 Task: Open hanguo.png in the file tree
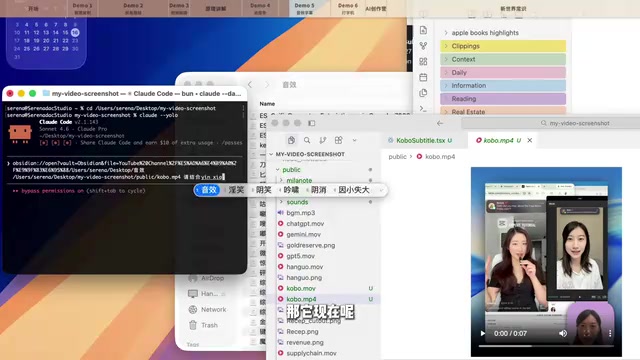(x=304, y=278)
